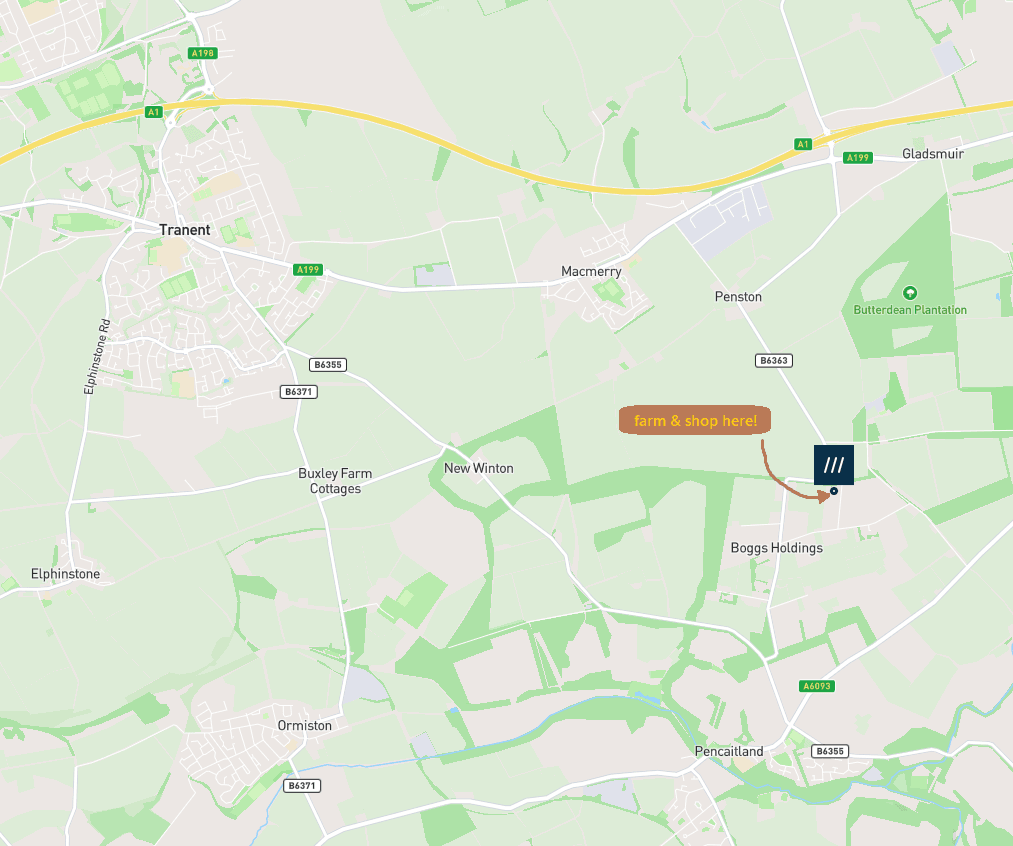Click the what3words marker icon
This screenshot has width=1013, height=846.
point(833,464)
